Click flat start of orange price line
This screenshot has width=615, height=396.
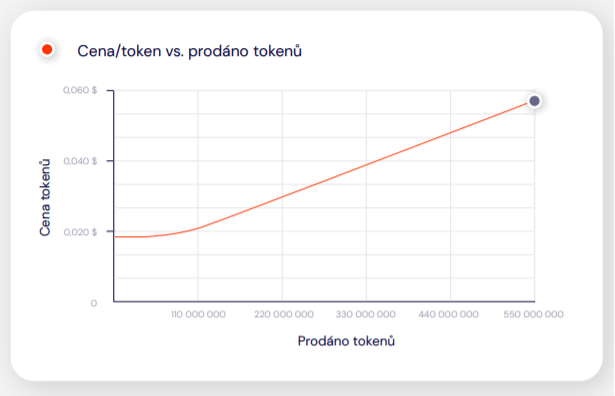[x=129, y=237]
